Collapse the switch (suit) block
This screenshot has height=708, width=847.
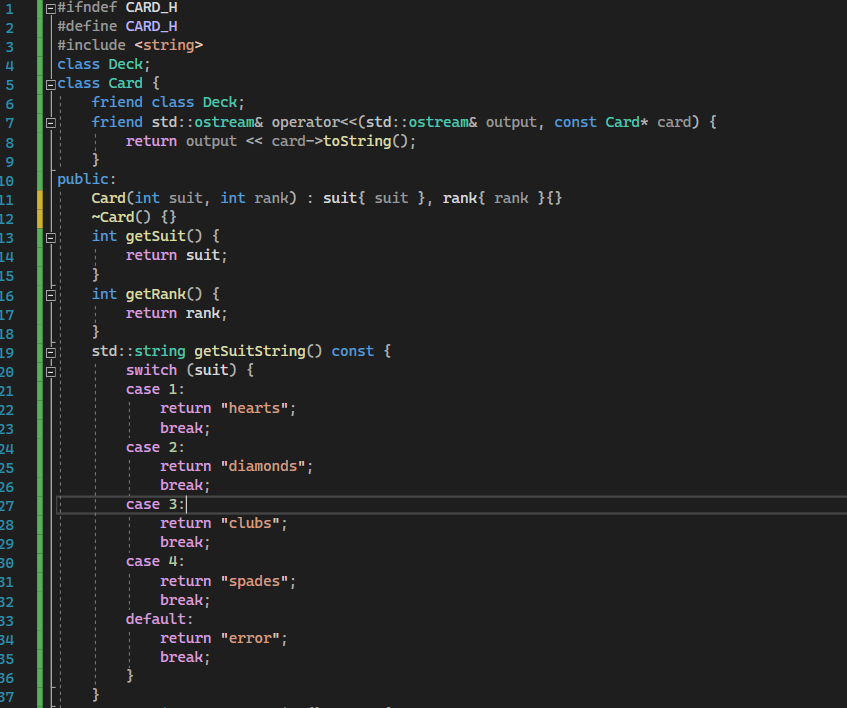coord(51,372)
